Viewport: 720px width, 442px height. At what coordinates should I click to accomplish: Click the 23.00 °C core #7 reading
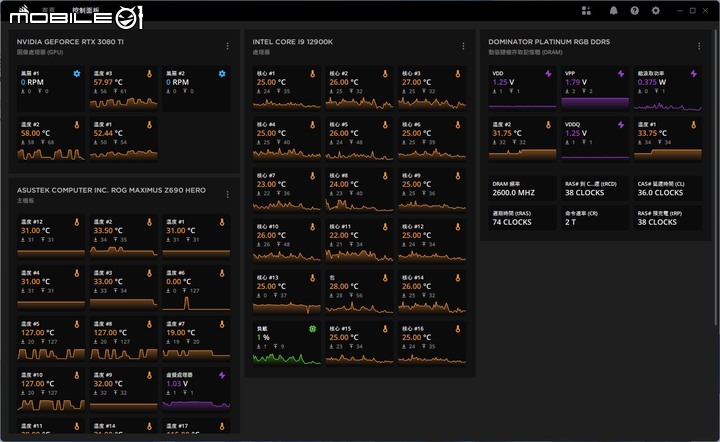pos(271,184)
